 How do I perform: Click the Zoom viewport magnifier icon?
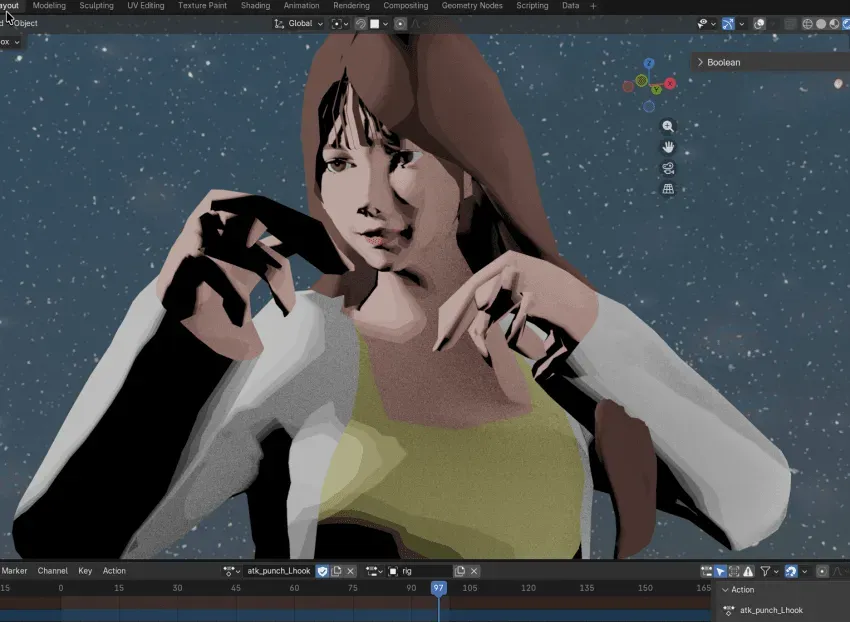pos(668,126)
